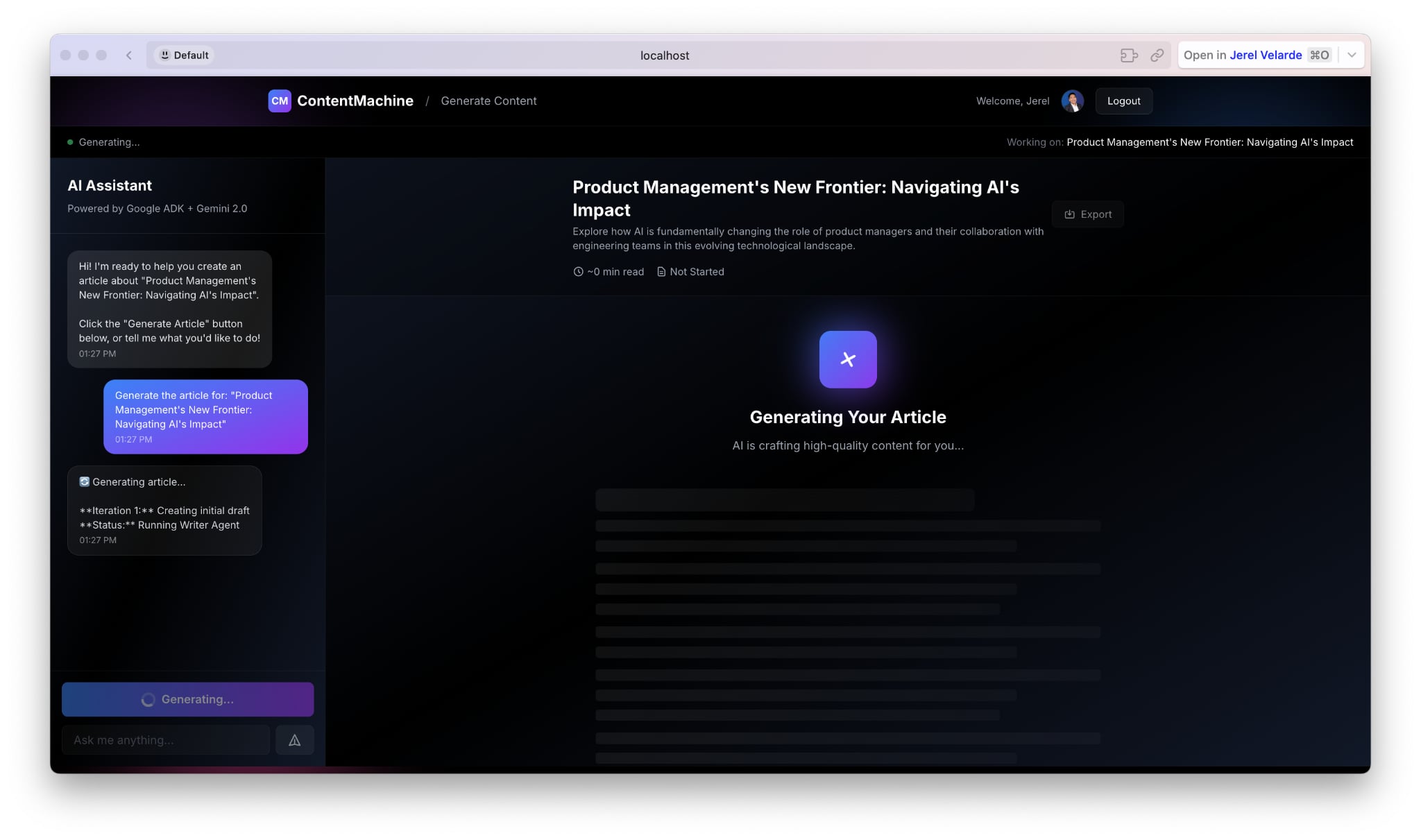This screenshot has width=1421, height=840.
Task: Click the copy link icon in toolbar
Action: (x=1157, y=55)
